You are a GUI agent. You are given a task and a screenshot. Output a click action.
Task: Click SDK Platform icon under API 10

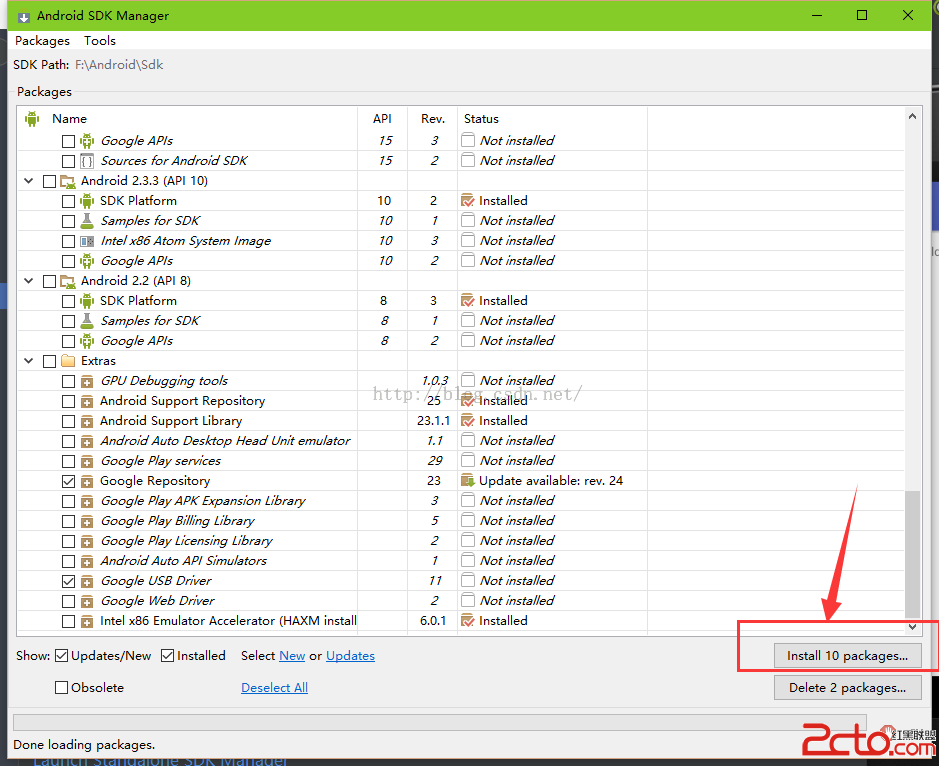87,201
